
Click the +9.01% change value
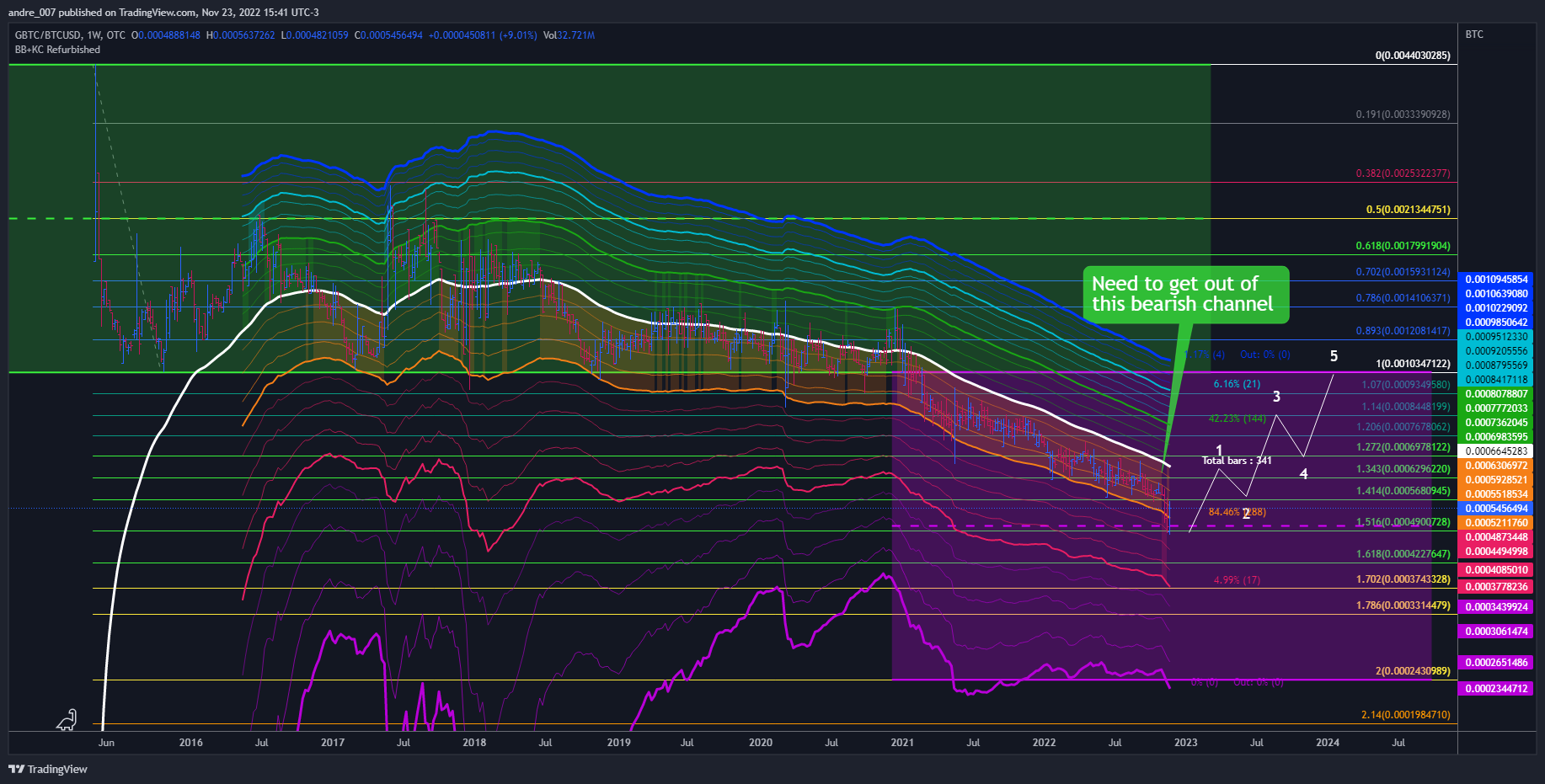517,35
